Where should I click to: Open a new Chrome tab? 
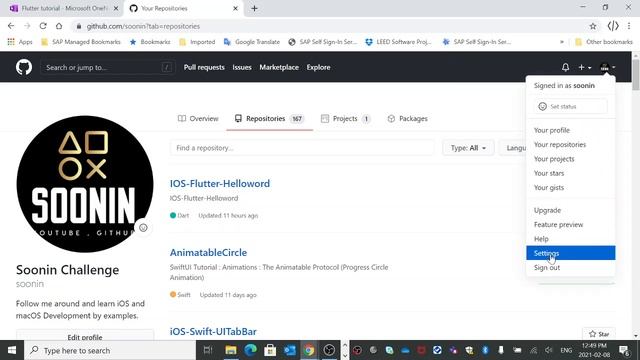point(254,8)
